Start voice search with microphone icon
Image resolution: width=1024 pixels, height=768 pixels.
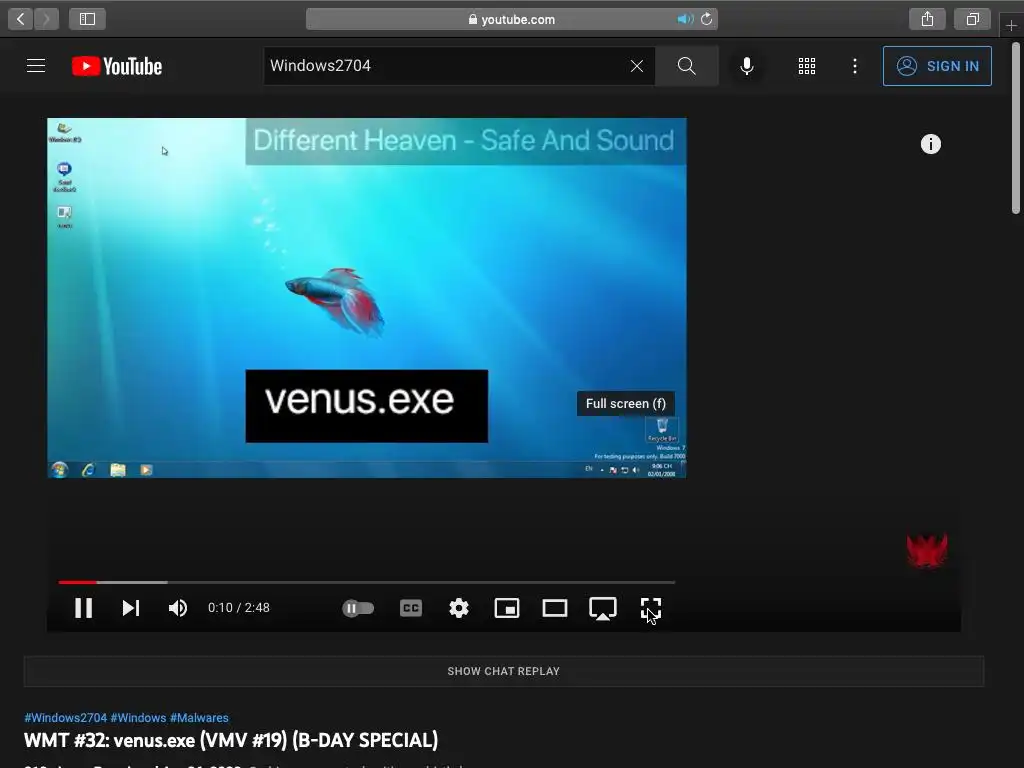pos(747,66)
